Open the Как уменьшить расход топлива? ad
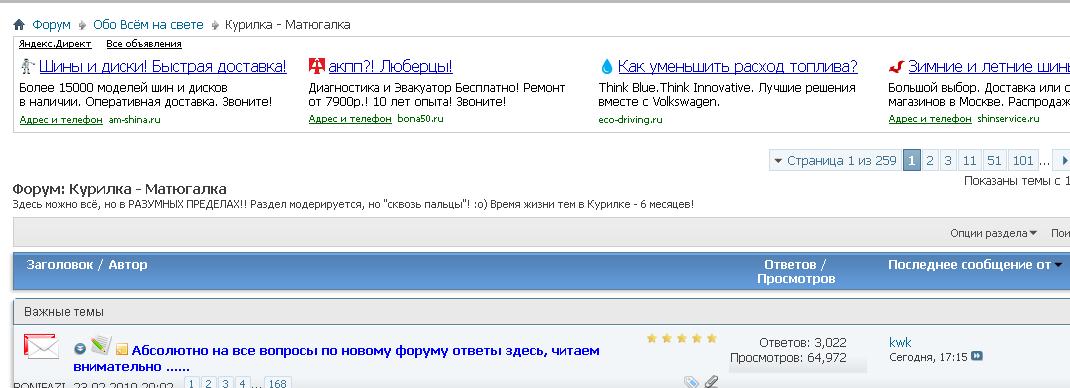 (x=738, y=67)
